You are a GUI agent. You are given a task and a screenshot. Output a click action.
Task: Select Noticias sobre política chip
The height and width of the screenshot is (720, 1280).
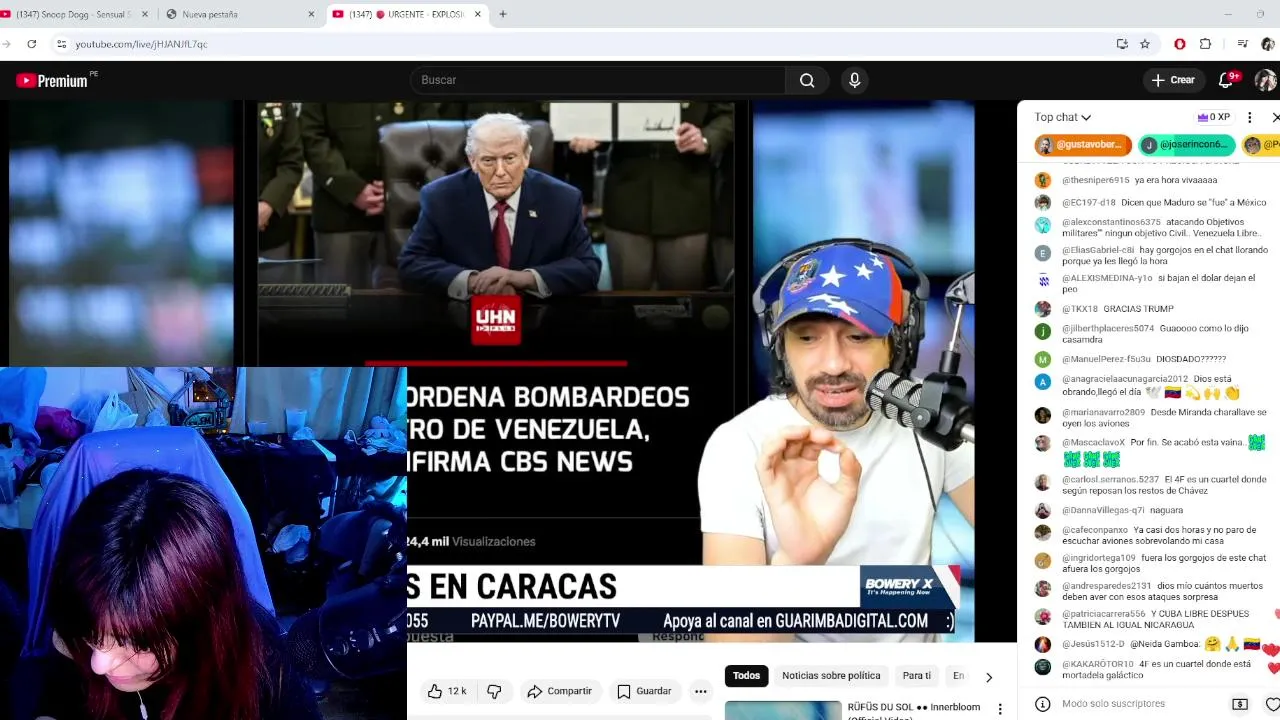click(831, 676)
